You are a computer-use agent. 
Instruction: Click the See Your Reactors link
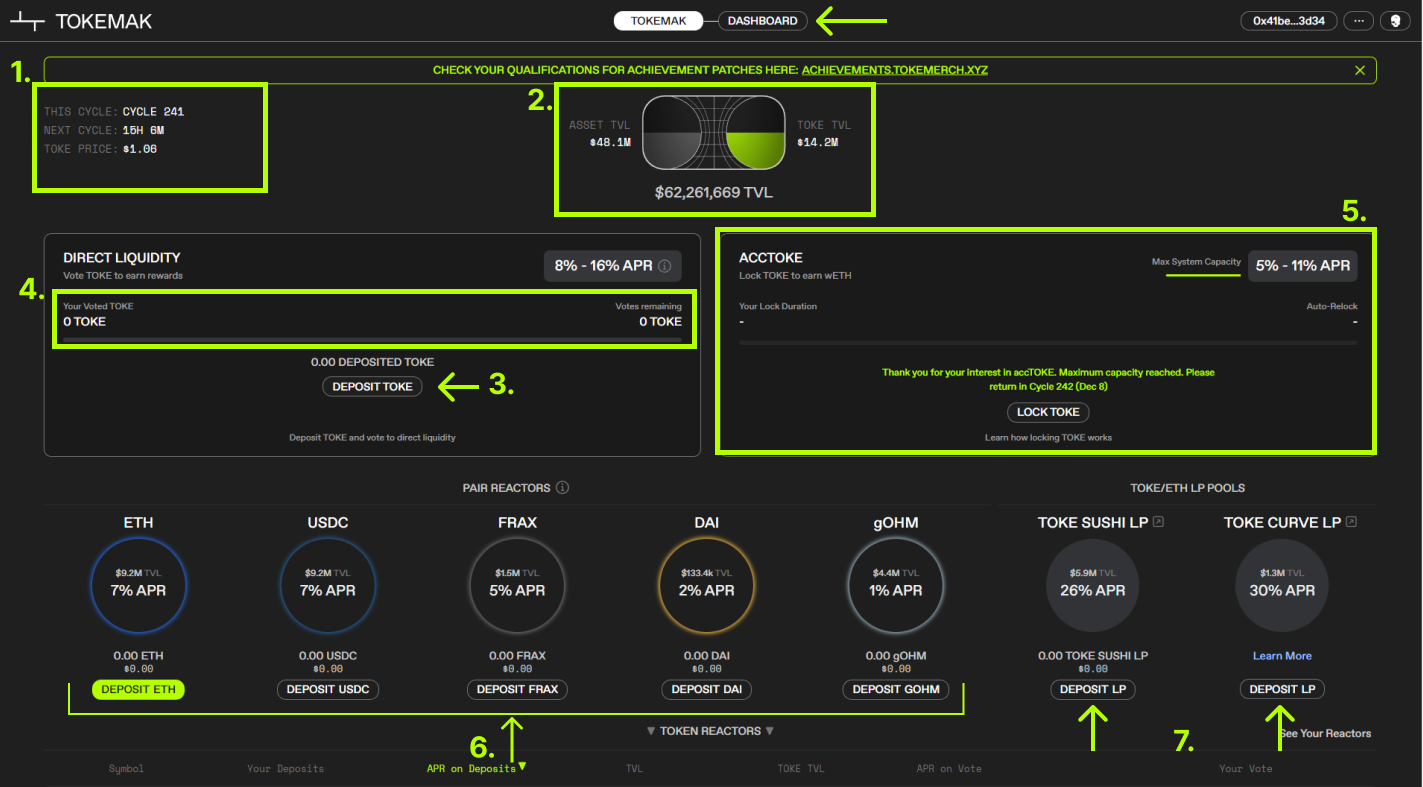[x=1325, y=733]
